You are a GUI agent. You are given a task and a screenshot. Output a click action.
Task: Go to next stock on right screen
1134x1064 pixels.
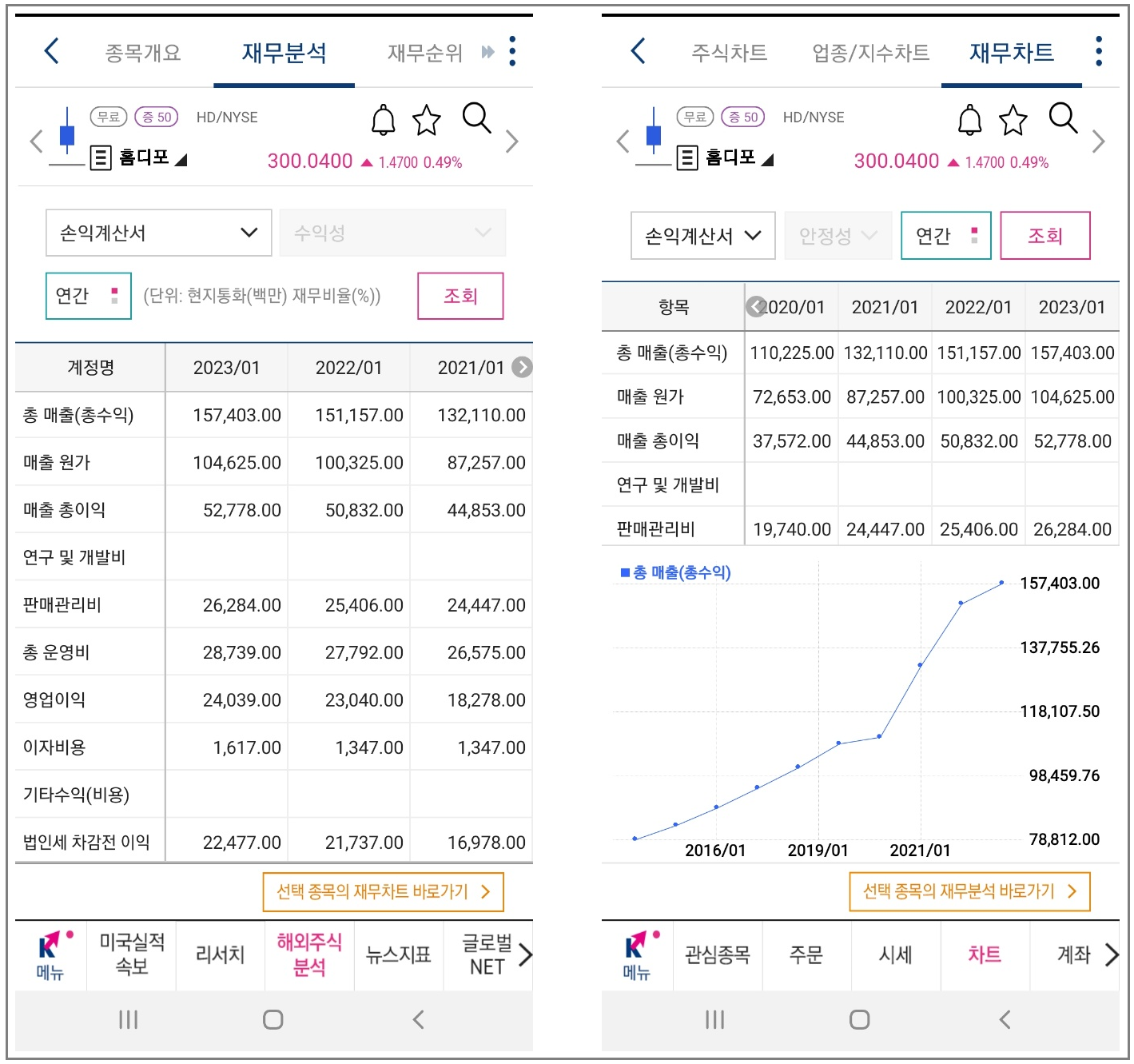point(1099,141)
